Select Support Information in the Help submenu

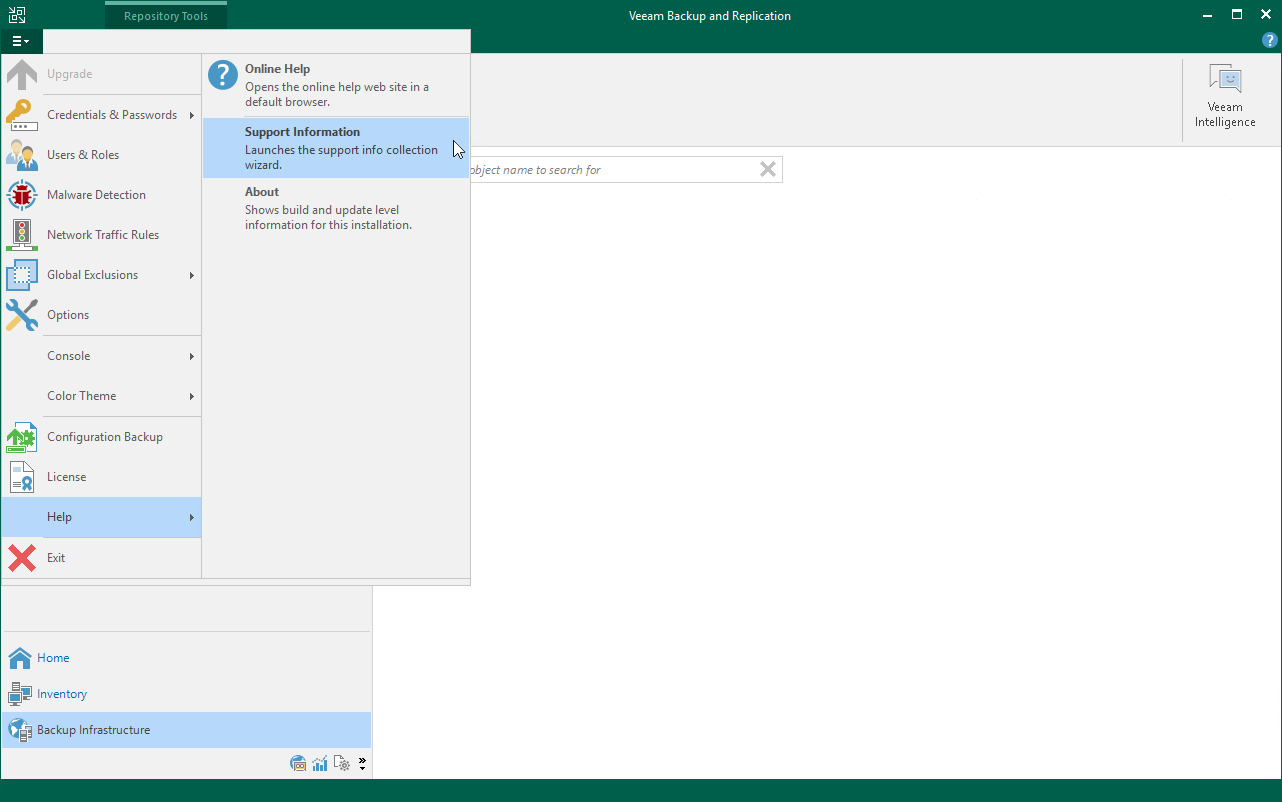(336, 148)
